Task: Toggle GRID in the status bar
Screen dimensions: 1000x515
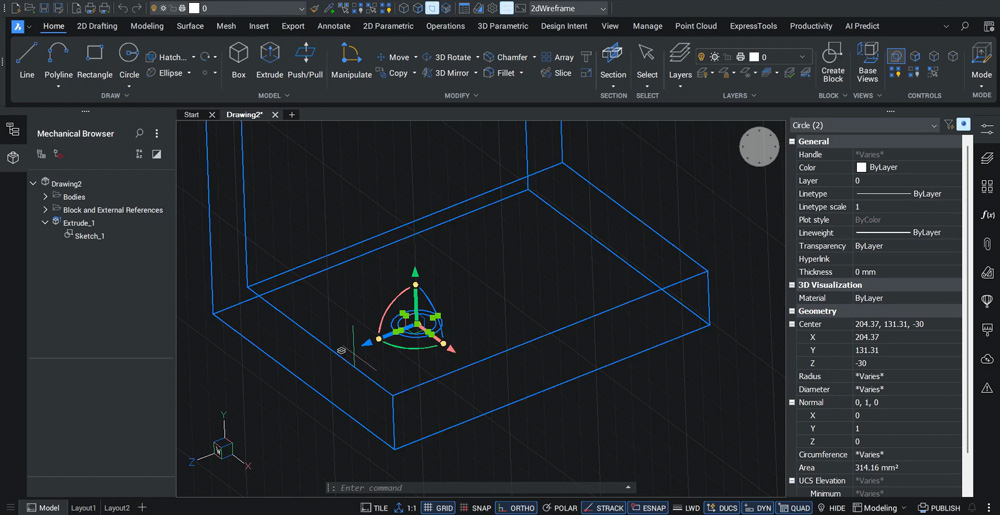Action: click(x=438, y=508)
